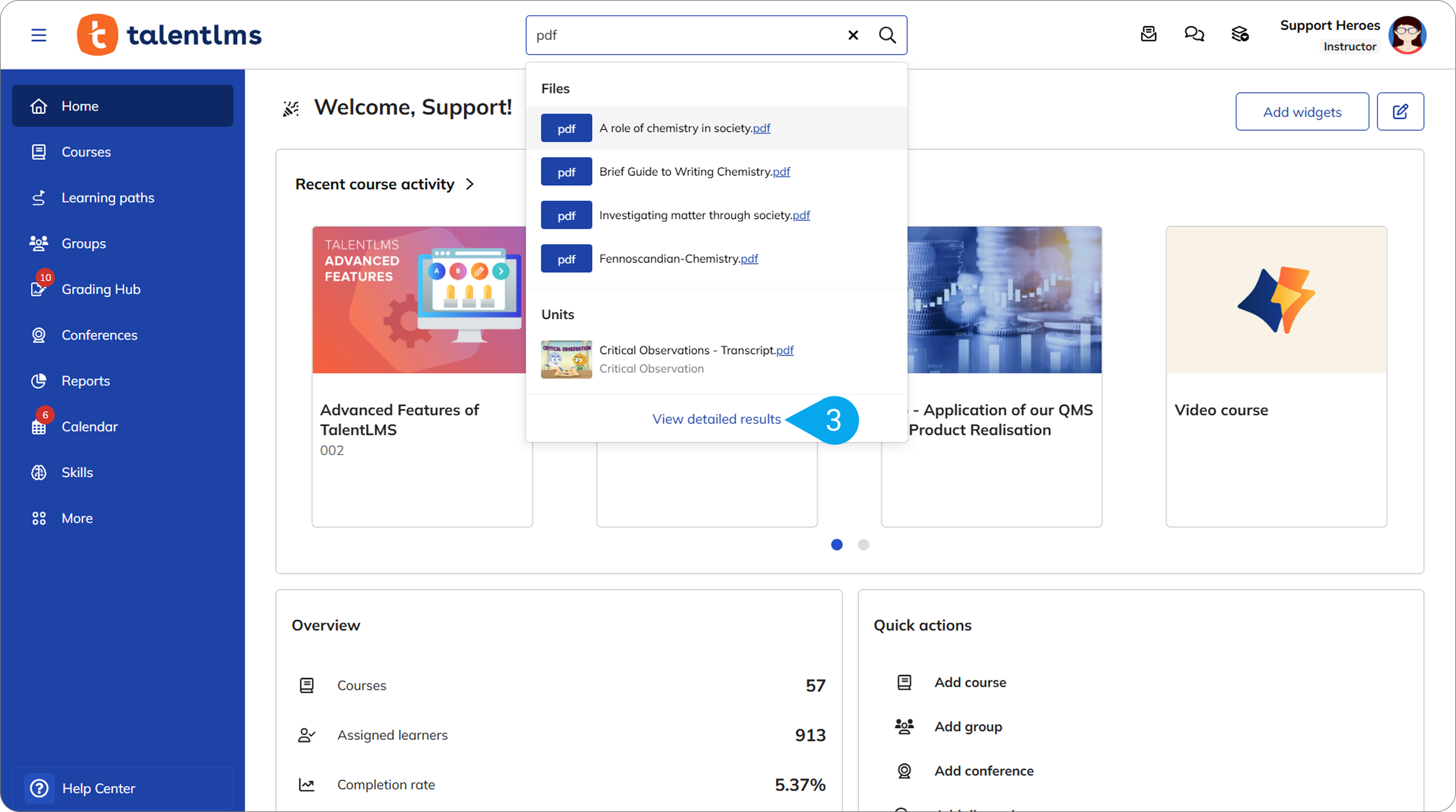1456x812 pixels.
Task: Open 'Fennoscandian-Chemistry.pdf' result
Action: 717,259
